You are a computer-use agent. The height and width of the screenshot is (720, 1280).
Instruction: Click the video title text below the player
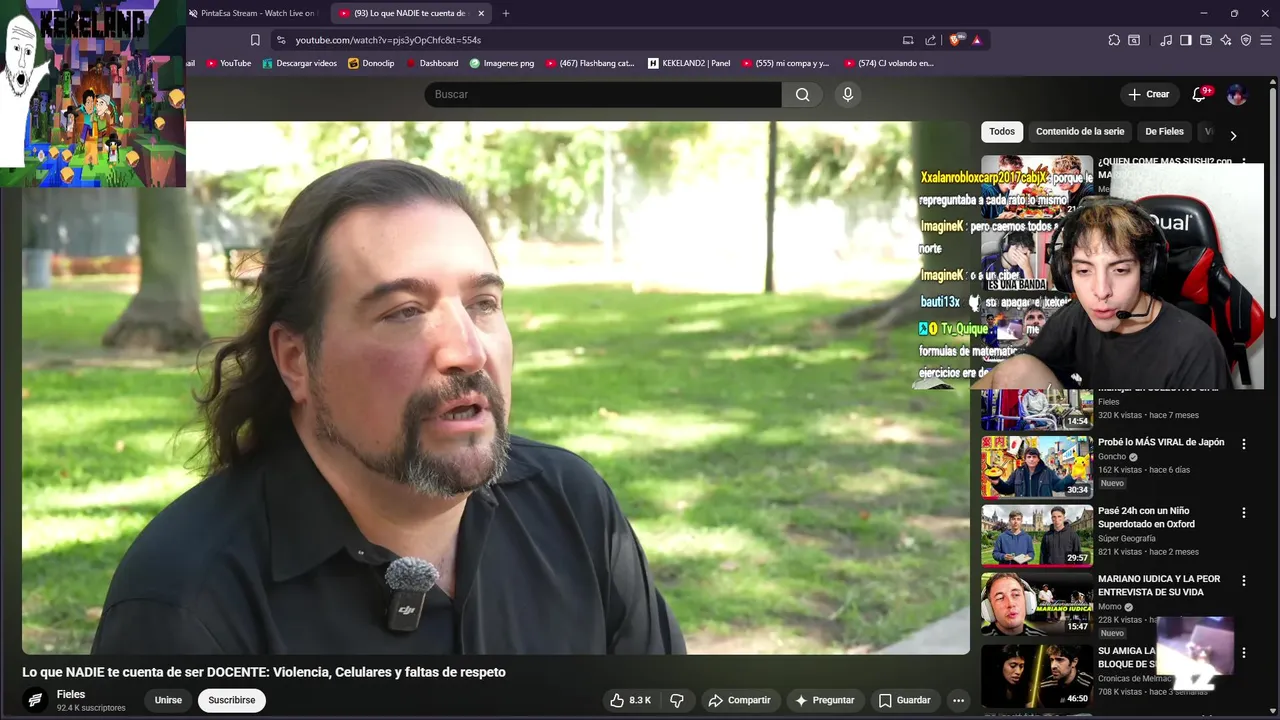pos(264,672)
